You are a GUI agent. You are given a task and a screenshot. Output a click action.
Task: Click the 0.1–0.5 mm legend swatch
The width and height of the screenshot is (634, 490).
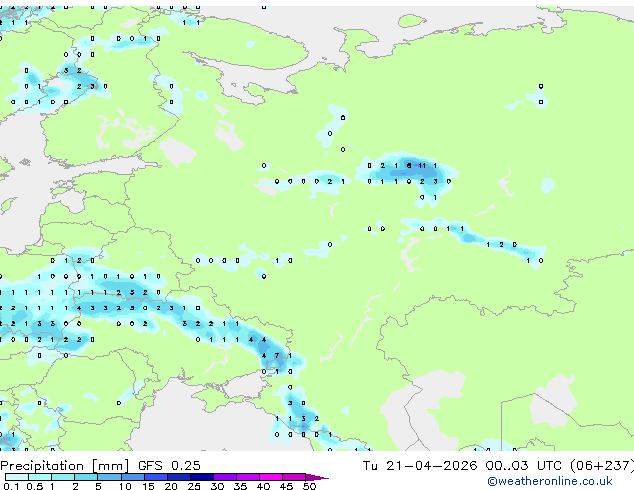click(x=17, y=477)
